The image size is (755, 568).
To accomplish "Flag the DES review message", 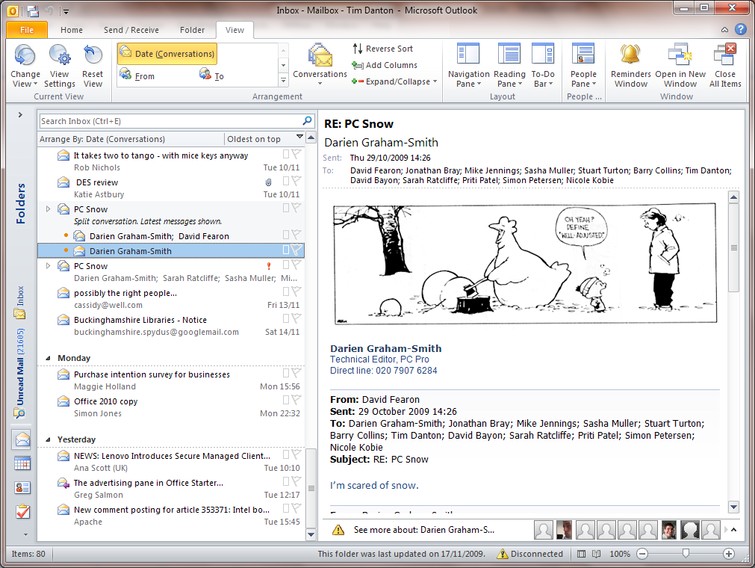I will click(x=296, y=181).
